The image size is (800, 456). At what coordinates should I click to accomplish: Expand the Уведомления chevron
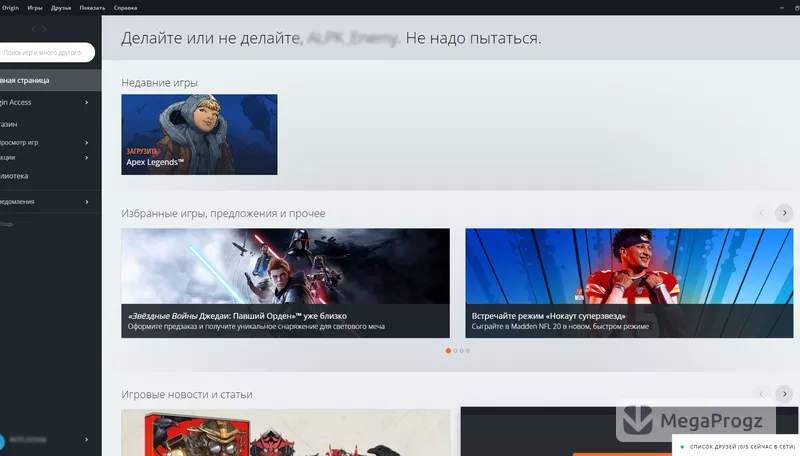coord(87,201)
